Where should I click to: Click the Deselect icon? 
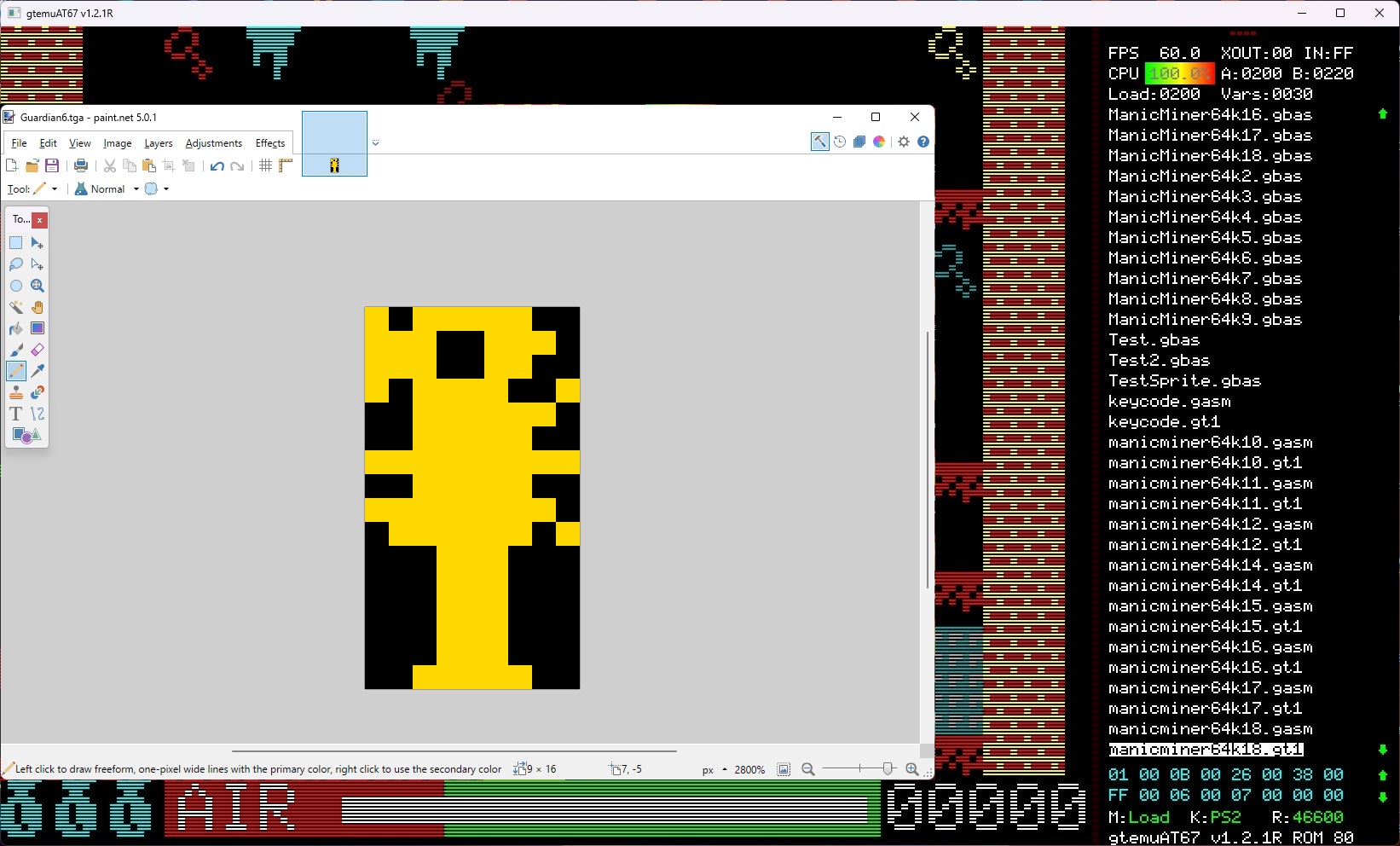[188, 165]
